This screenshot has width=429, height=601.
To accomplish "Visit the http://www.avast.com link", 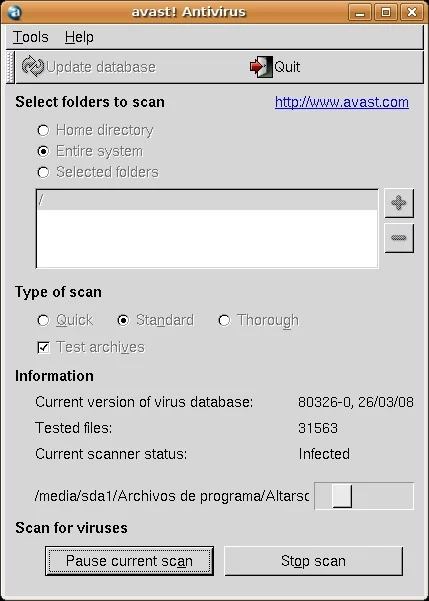I will pyautogui.click(x=342, y=102).
